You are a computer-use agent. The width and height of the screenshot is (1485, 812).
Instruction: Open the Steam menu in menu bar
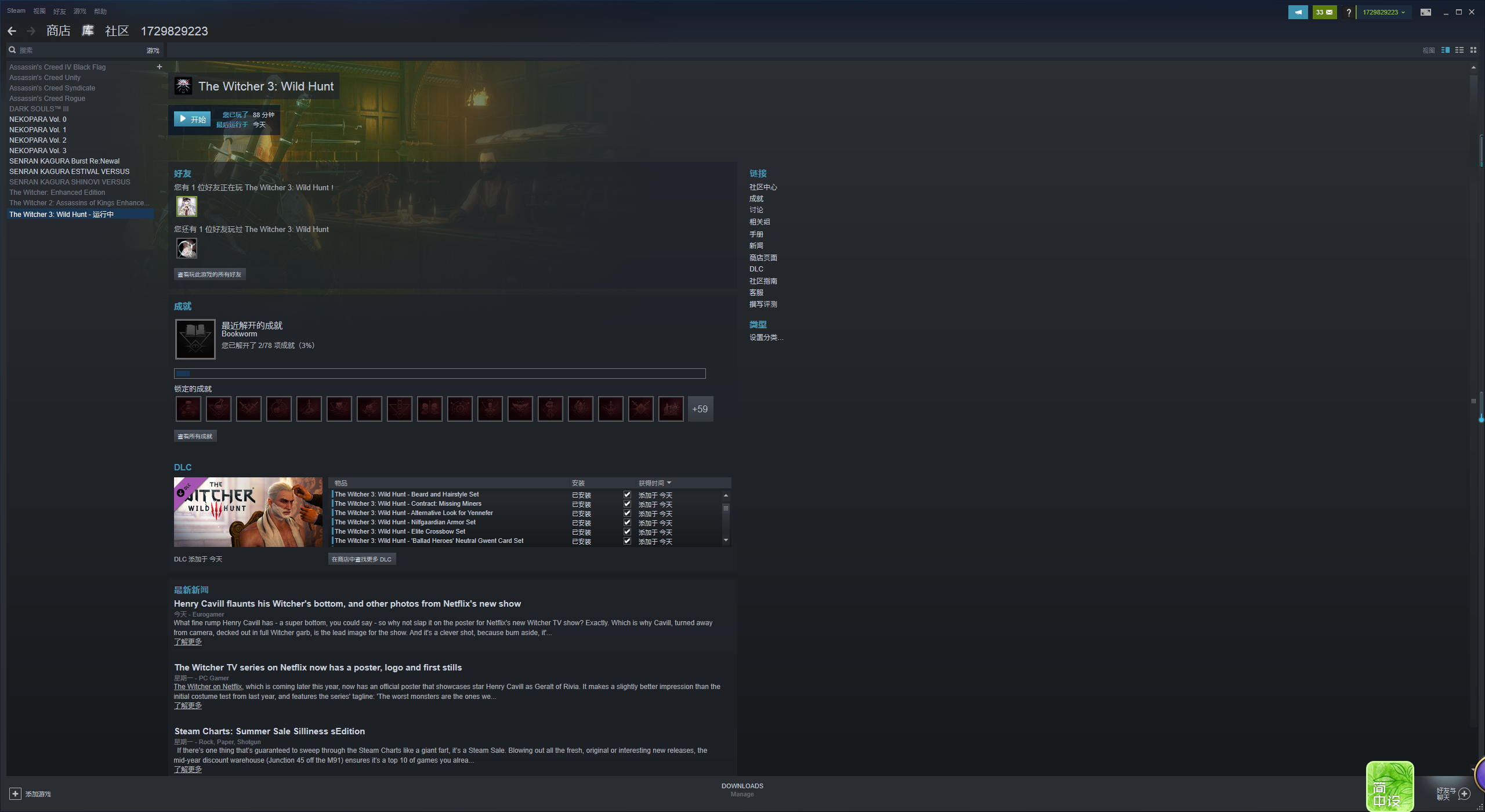(x=16, y=11)
